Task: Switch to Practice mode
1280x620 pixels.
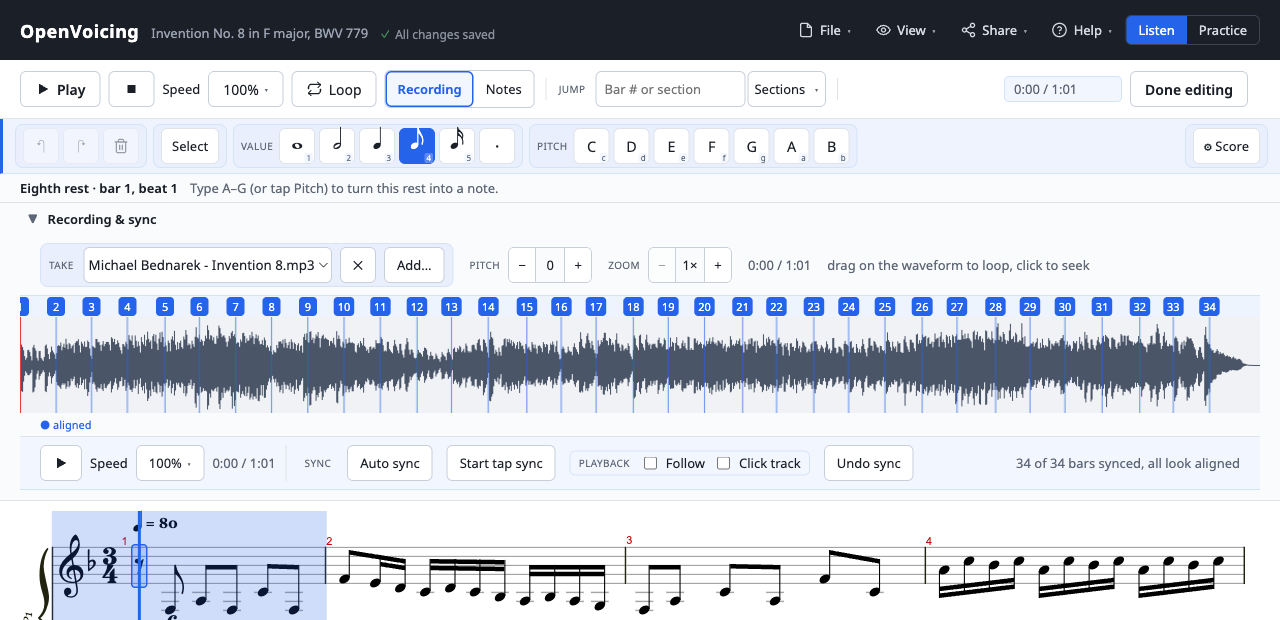Action: 1222,30
